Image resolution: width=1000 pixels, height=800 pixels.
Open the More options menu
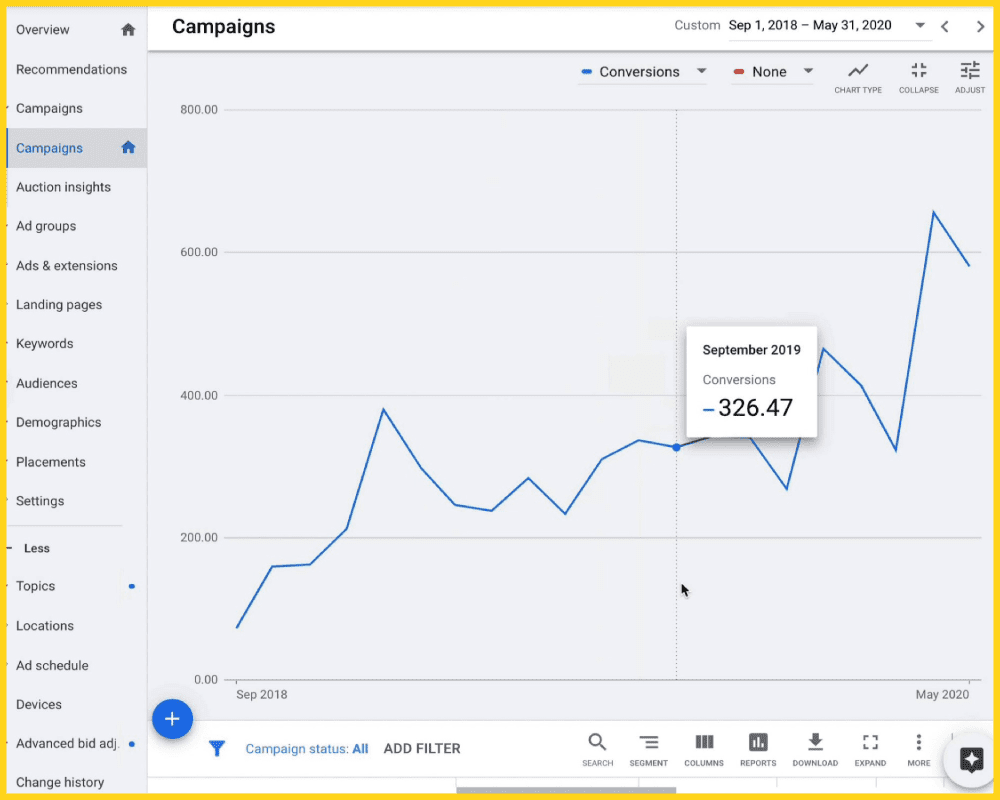918,750
